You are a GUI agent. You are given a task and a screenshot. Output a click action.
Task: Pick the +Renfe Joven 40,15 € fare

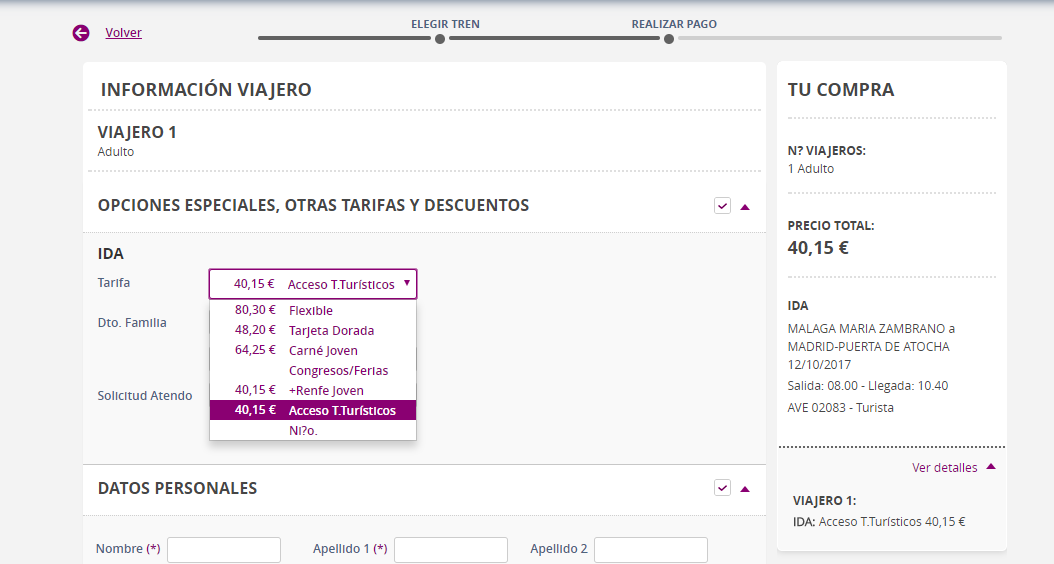click(x=313, y=390)
